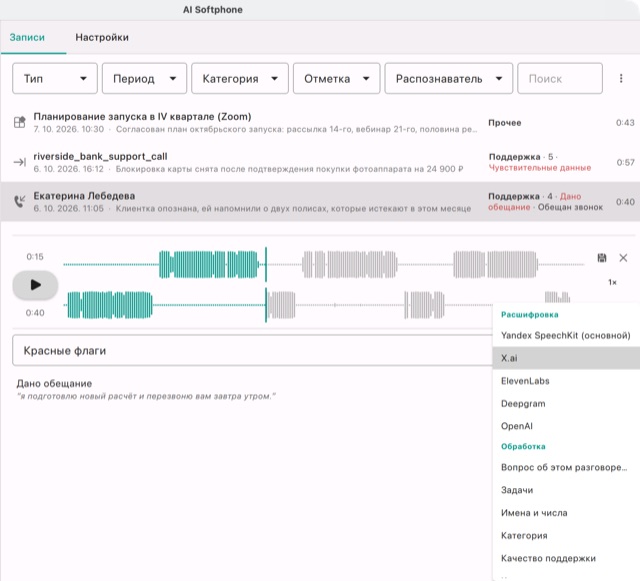Click the imported file arrow icon for riverside_bank_support_call
The height and width of the screenshot is (581, 640).
pos(20,162)
